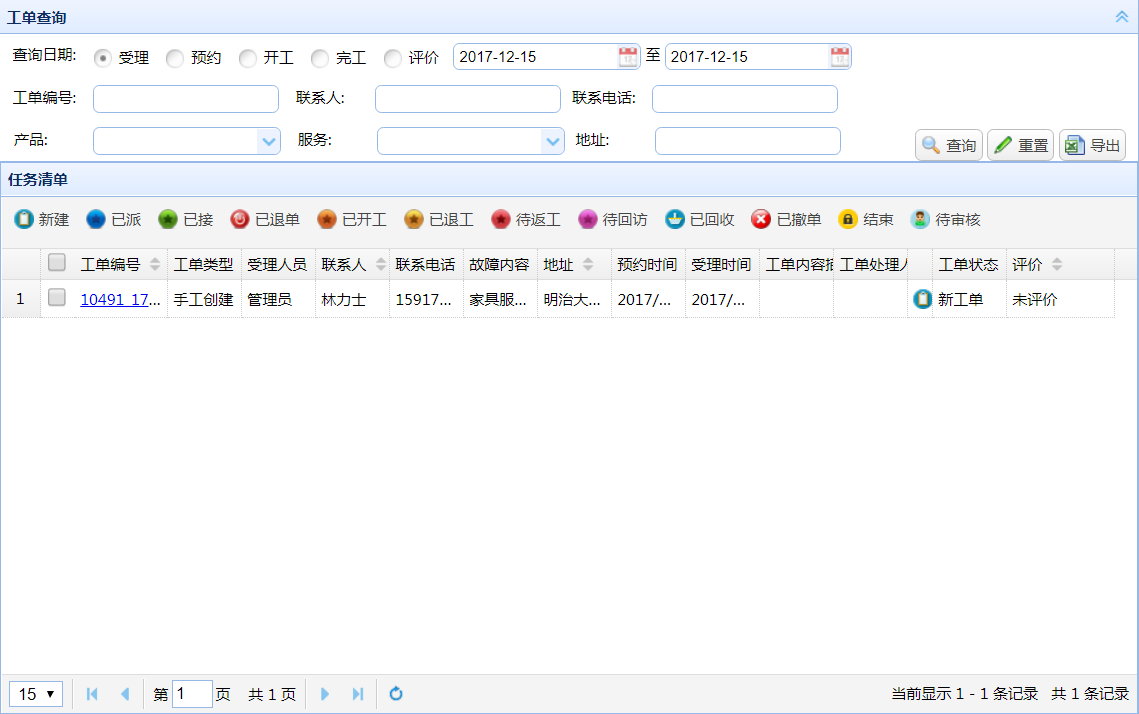
Task: Click the 新建 status icon
Action: tap(24, 219)
